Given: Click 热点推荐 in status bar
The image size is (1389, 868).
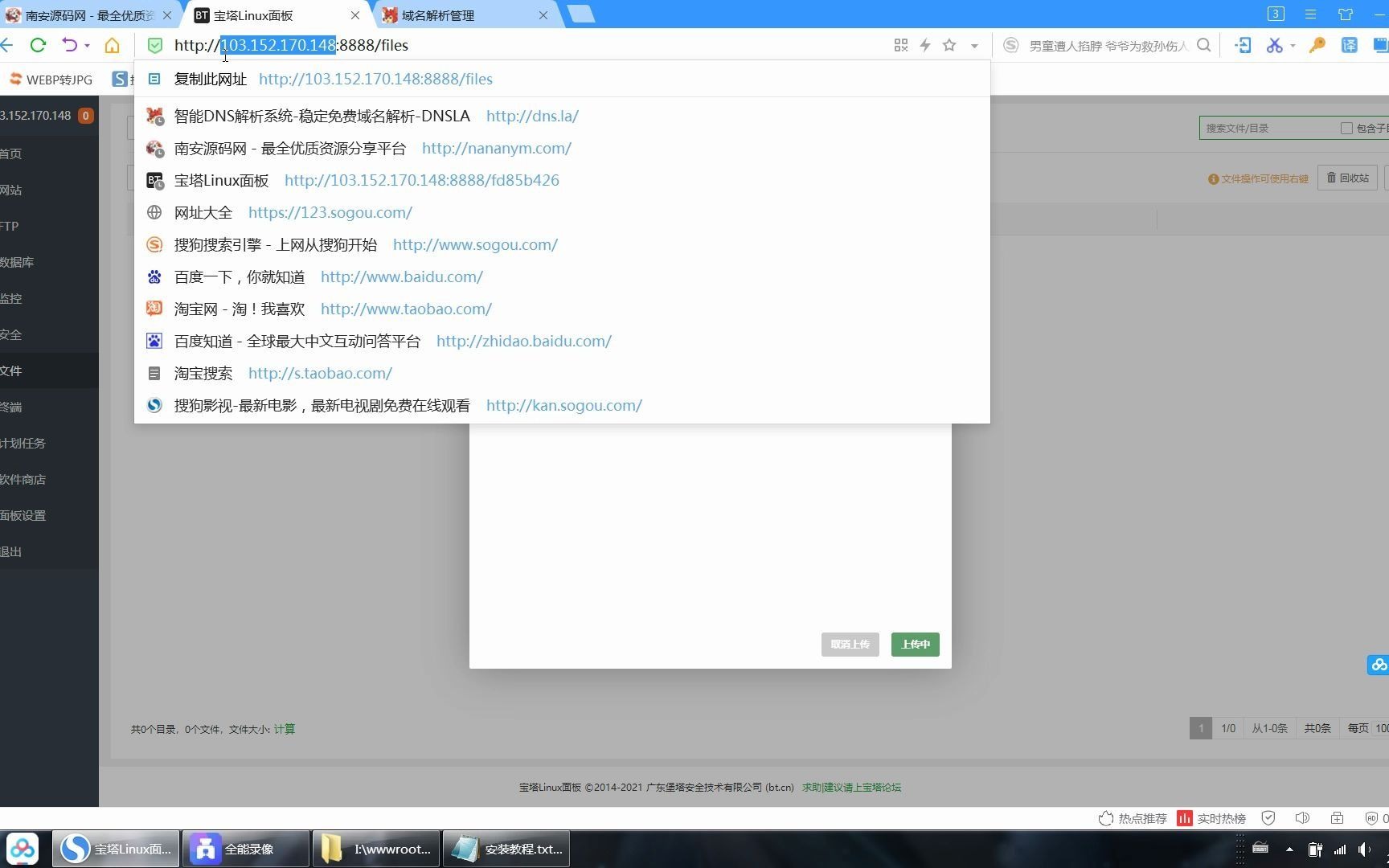Looking at the screenshot, I should [1133, 818].
